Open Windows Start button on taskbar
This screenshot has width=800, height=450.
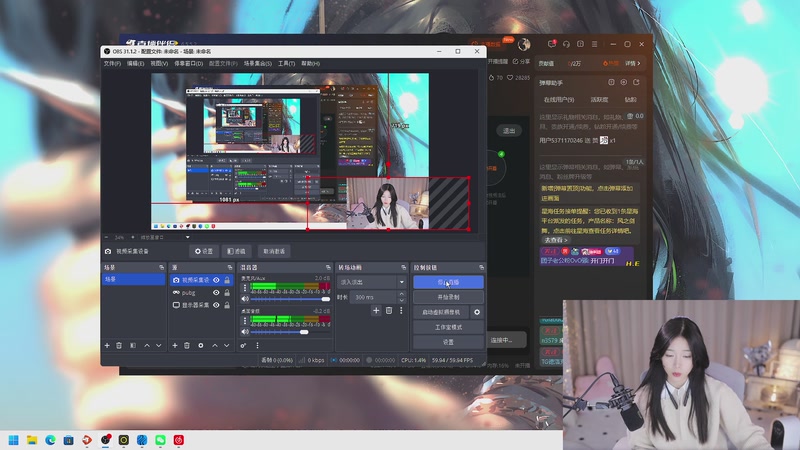click(x=13, y=440)
